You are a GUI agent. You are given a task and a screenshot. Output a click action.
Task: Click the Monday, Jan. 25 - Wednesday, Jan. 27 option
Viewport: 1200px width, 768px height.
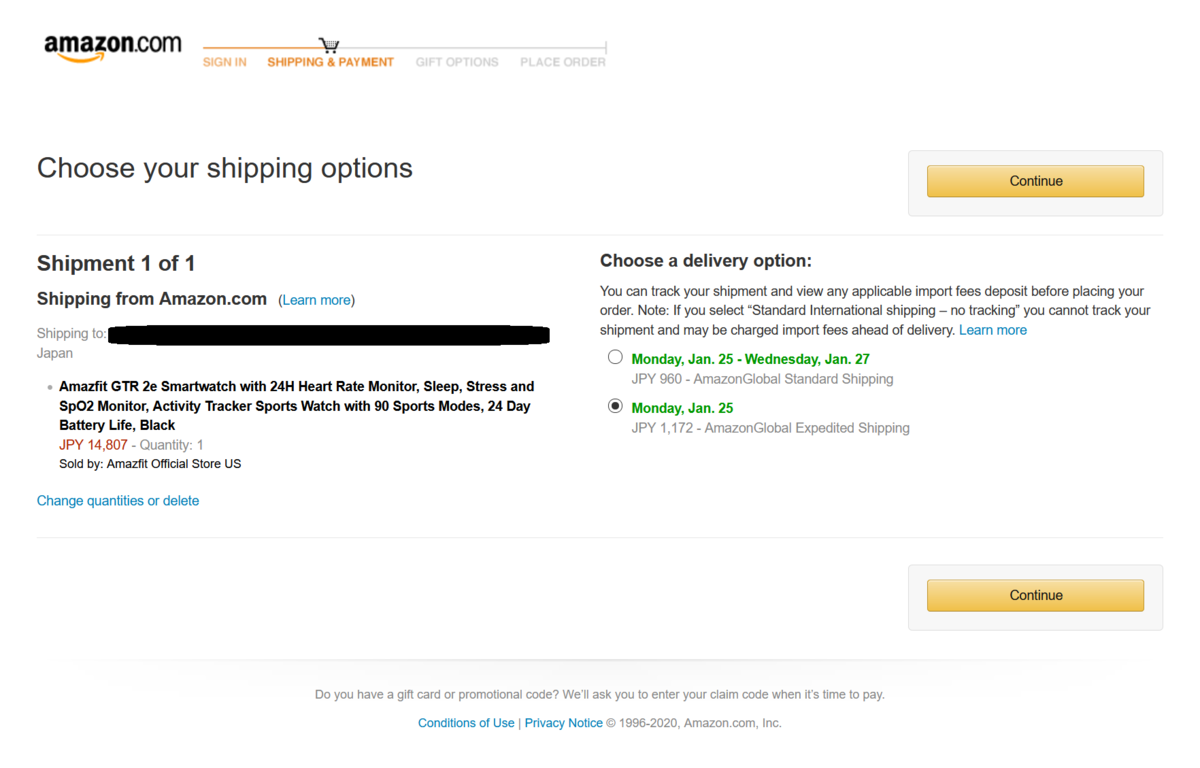[x=750, y=359]
